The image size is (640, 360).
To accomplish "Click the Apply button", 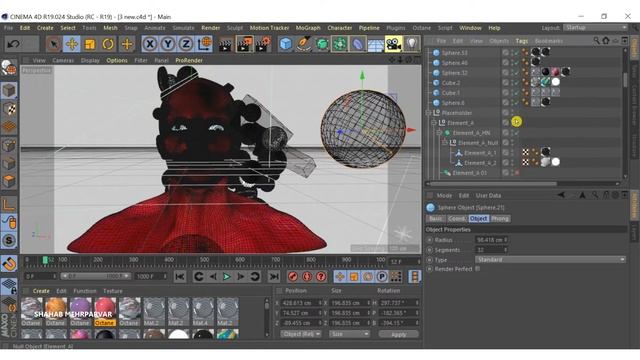I will [x=398, y=334].
